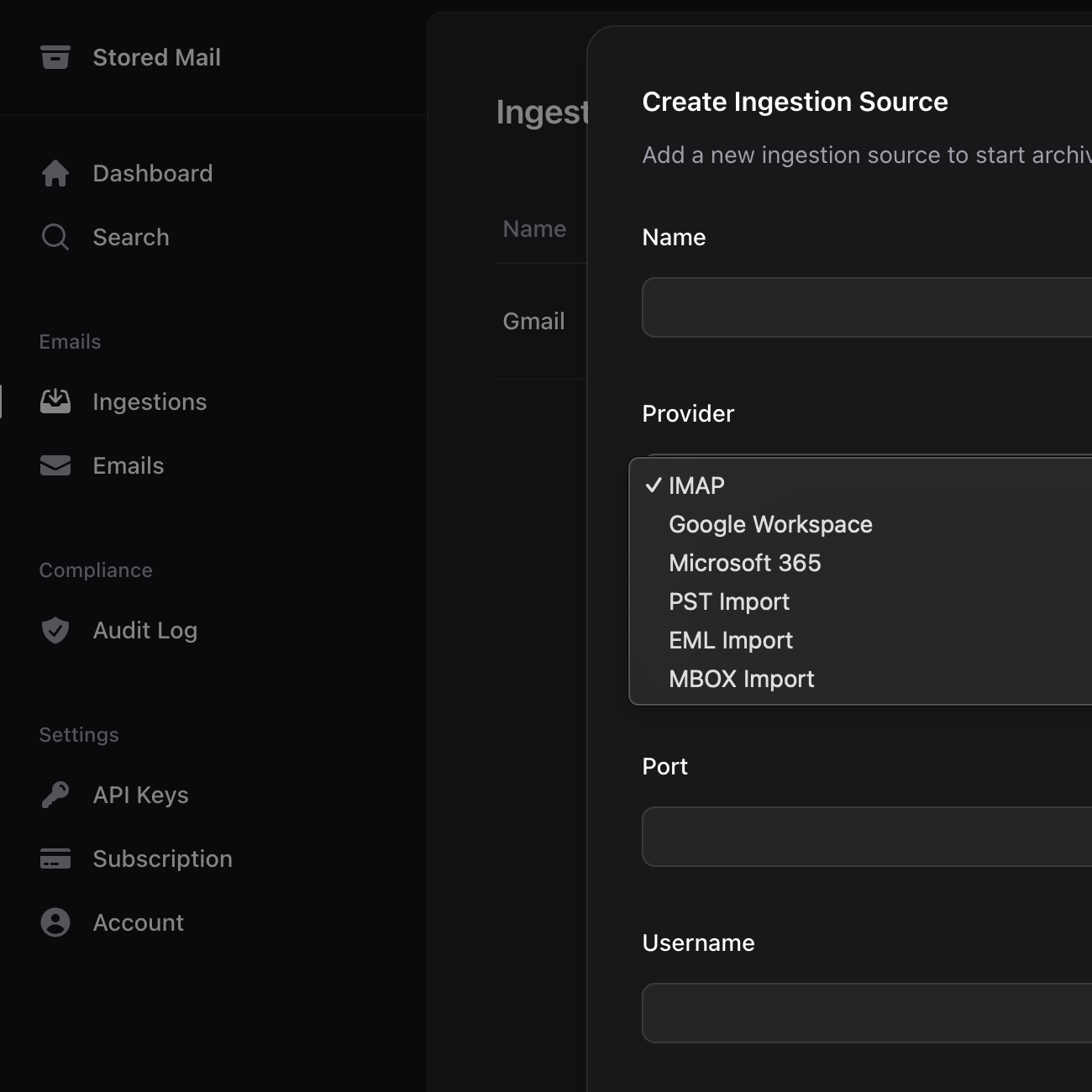The width and height of the screenshot is (1092, 1092).
Task: Click the Dashboard home icon
Action: [x=55, y=173]
